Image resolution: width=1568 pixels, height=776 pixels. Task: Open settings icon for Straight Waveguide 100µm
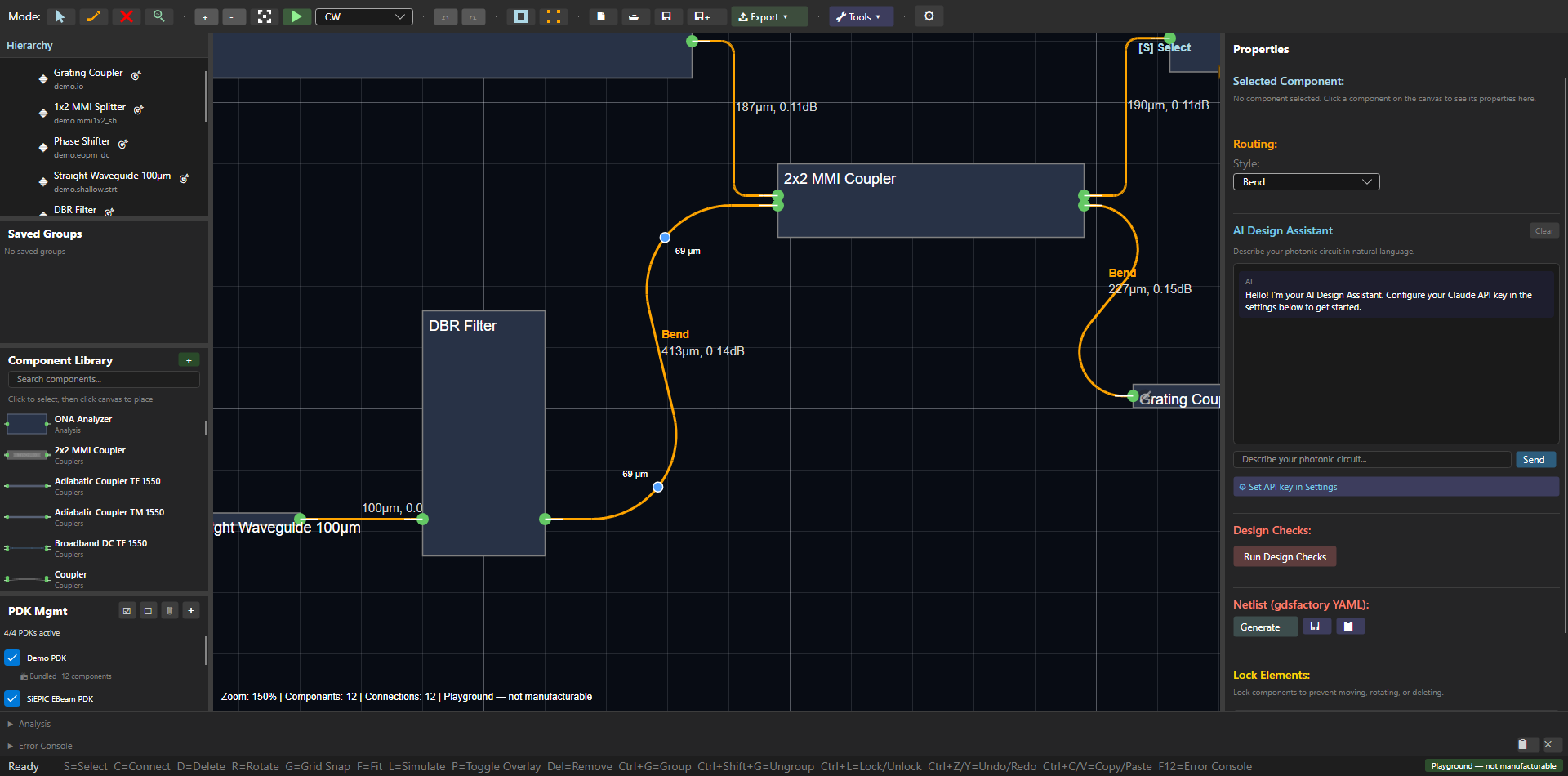pyautogui.click(x=185, y=178)
